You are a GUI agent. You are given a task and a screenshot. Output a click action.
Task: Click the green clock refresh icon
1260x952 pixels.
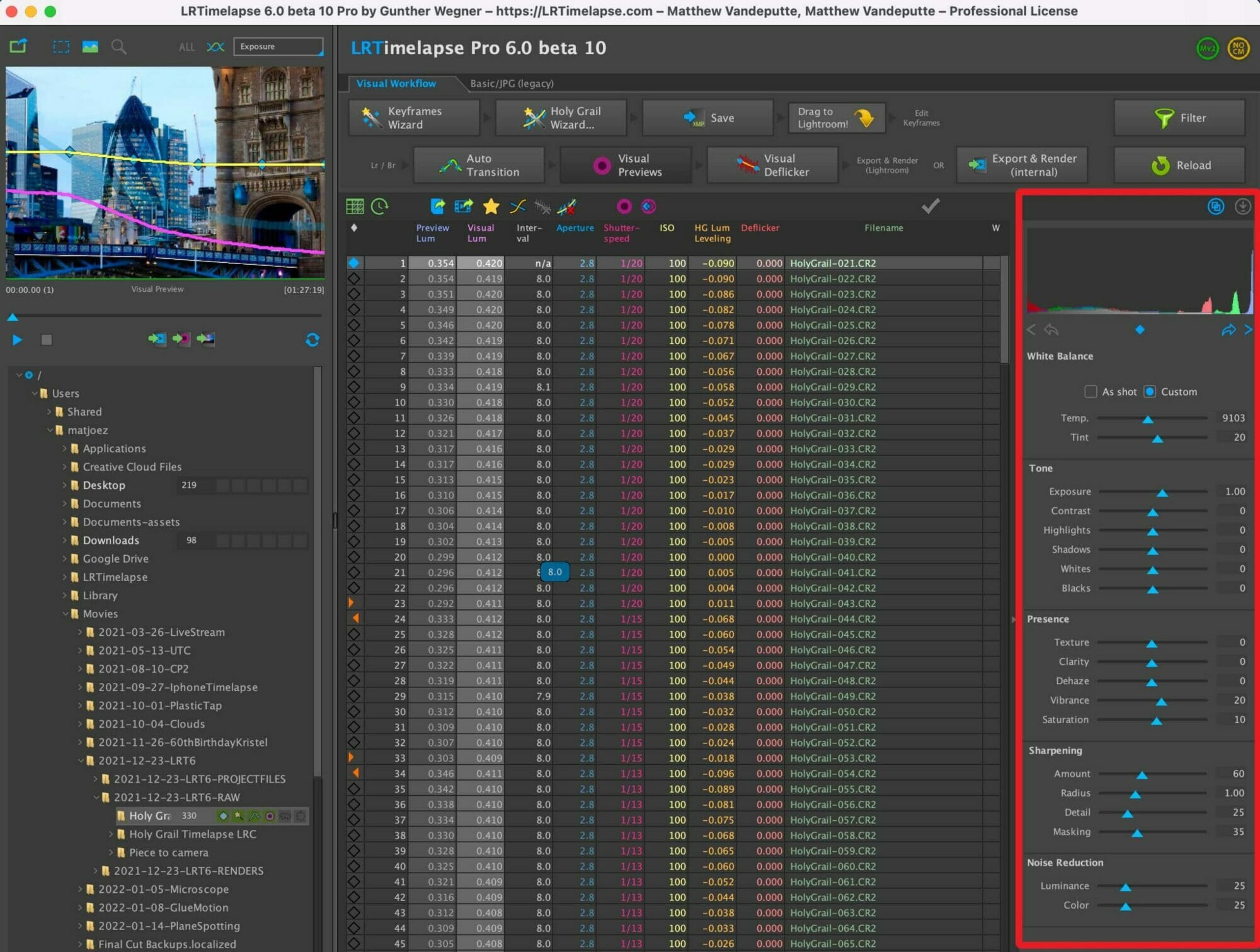380,206
